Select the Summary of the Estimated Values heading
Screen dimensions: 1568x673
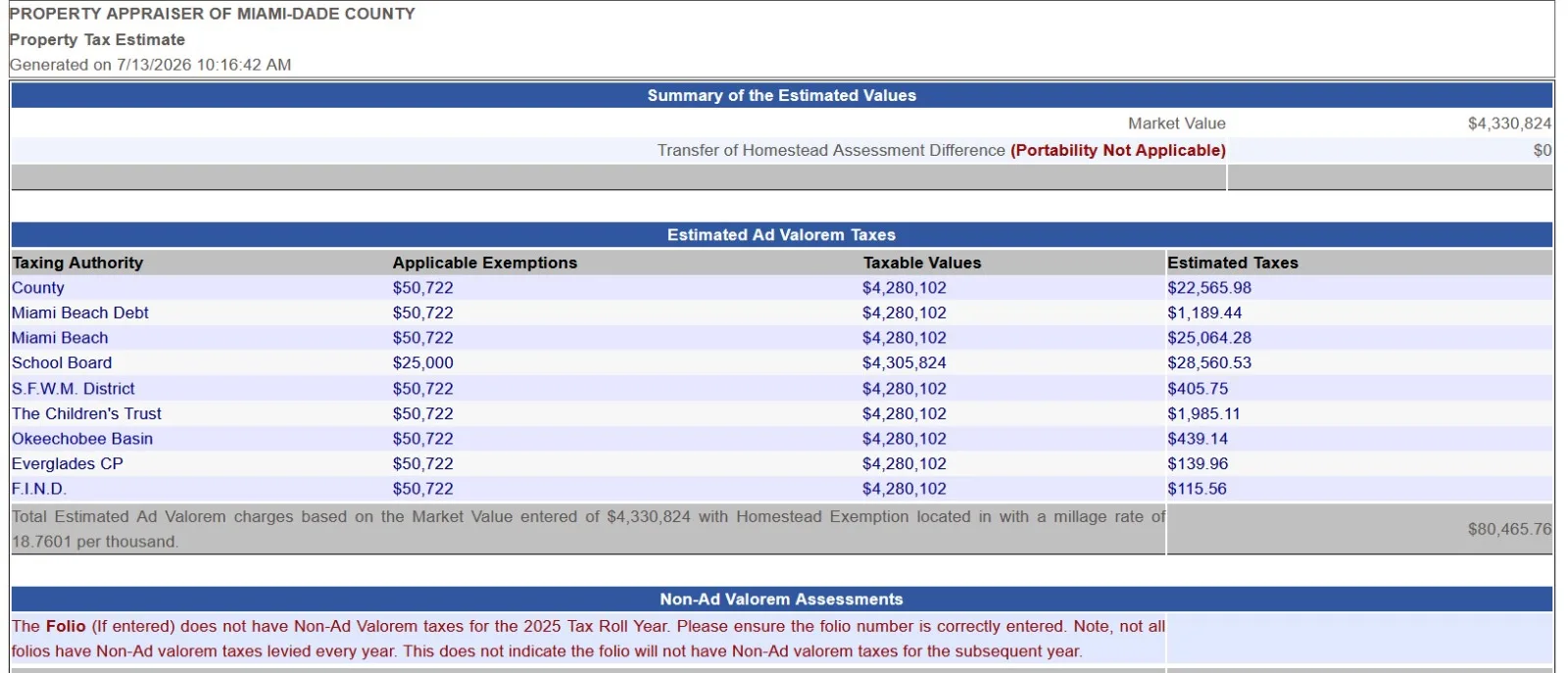782,95
